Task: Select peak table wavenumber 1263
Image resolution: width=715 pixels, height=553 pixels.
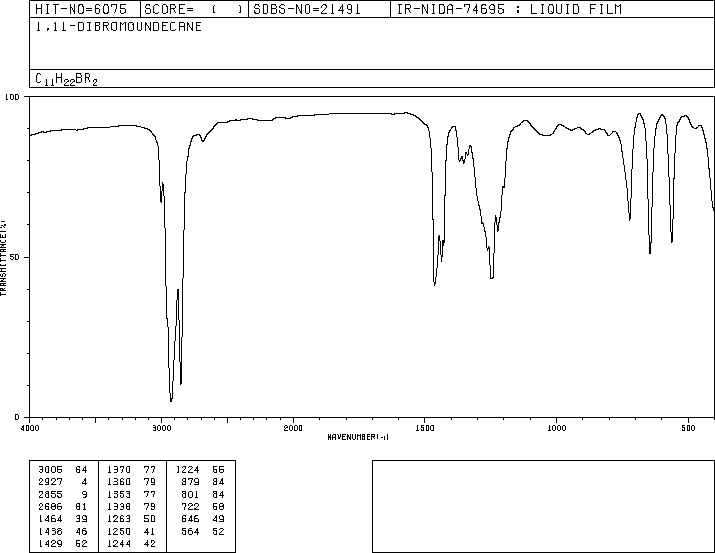Action: tap(119, 519)
